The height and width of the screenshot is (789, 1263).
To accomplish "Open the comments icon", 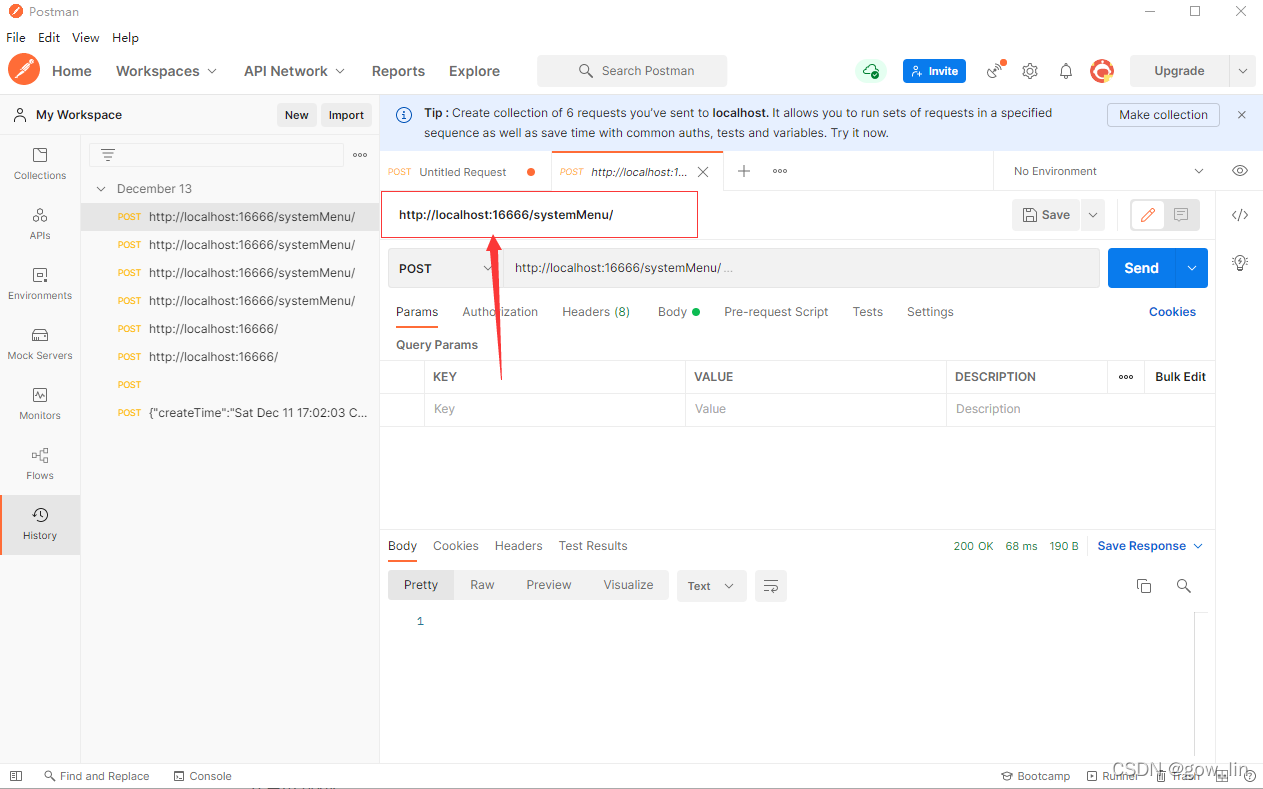I will pos(1181,214).
